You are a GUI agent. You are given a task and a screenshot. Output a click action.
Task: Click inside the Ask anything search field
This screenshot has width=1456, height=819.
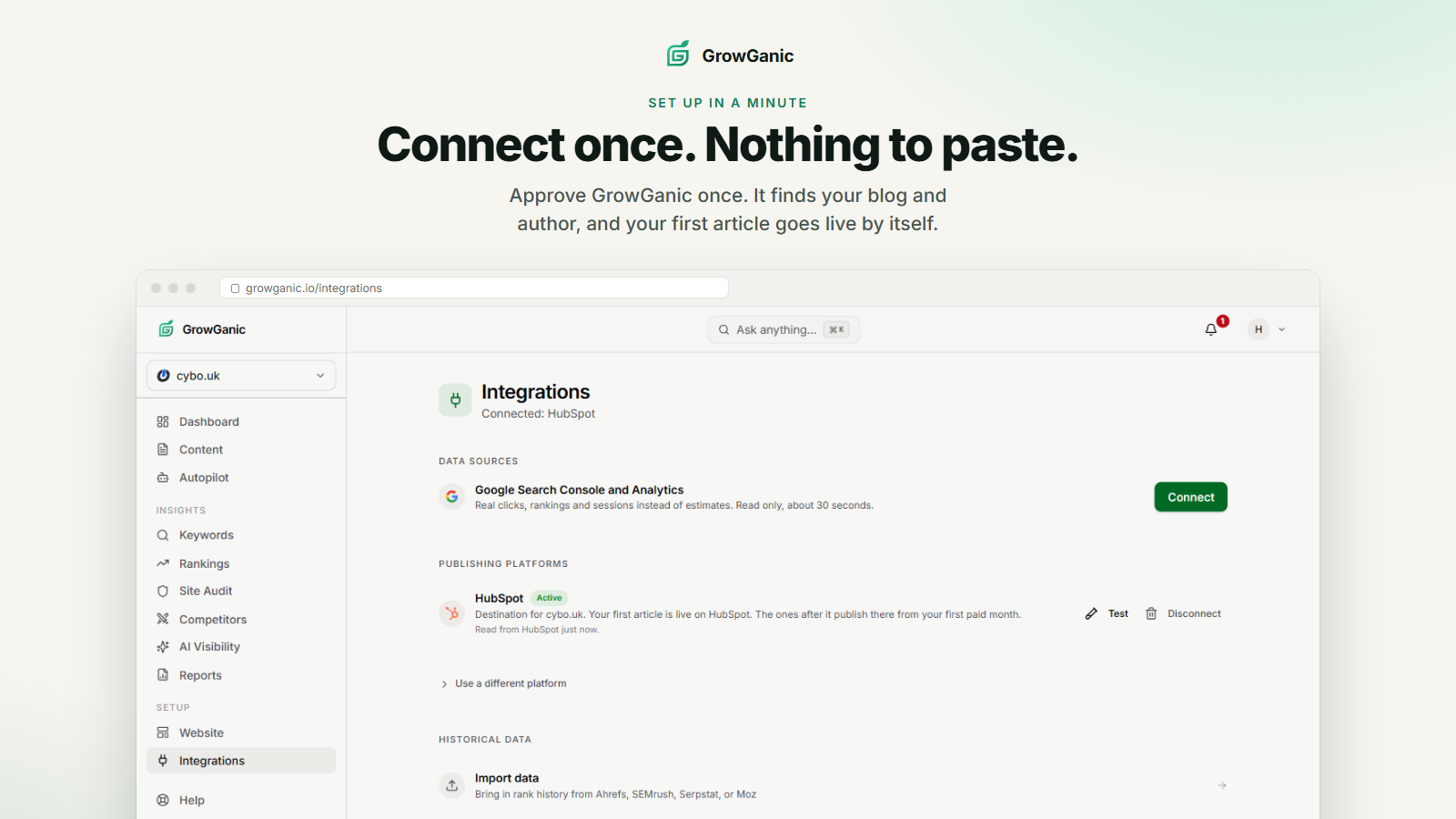784,329
